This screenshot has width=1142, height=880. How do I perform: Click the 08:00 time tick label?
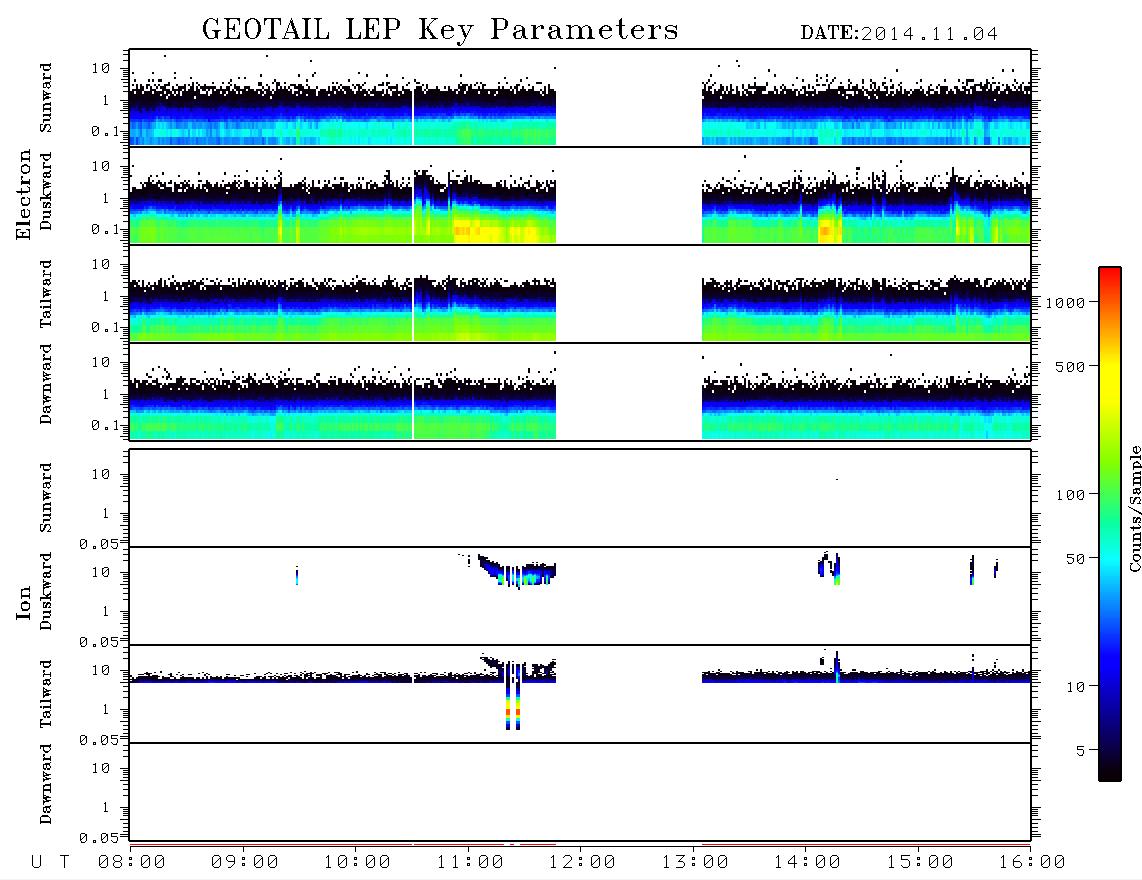[x=132, y=863]
